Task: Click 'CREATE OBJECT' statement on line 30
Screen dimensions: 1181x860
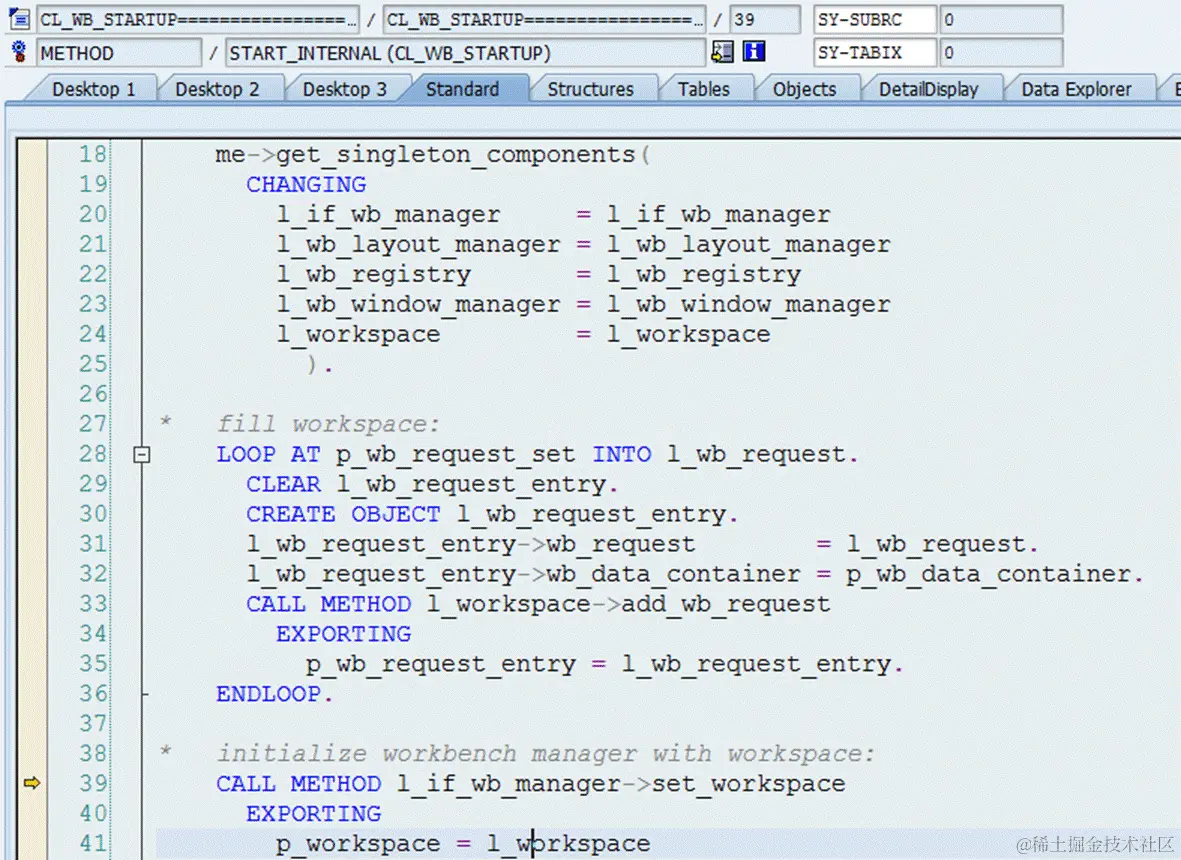Action: [x=343, y=514]
